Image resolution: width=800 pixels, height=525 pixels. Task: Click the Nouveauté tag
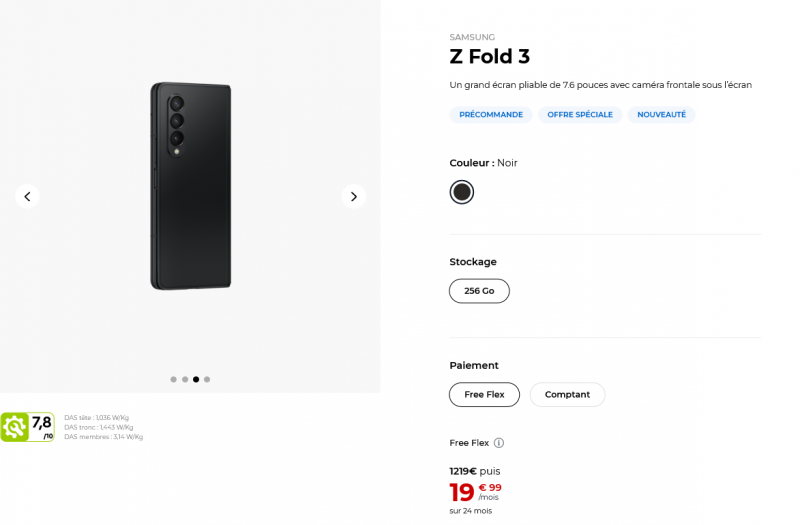[x=661, y=115]
